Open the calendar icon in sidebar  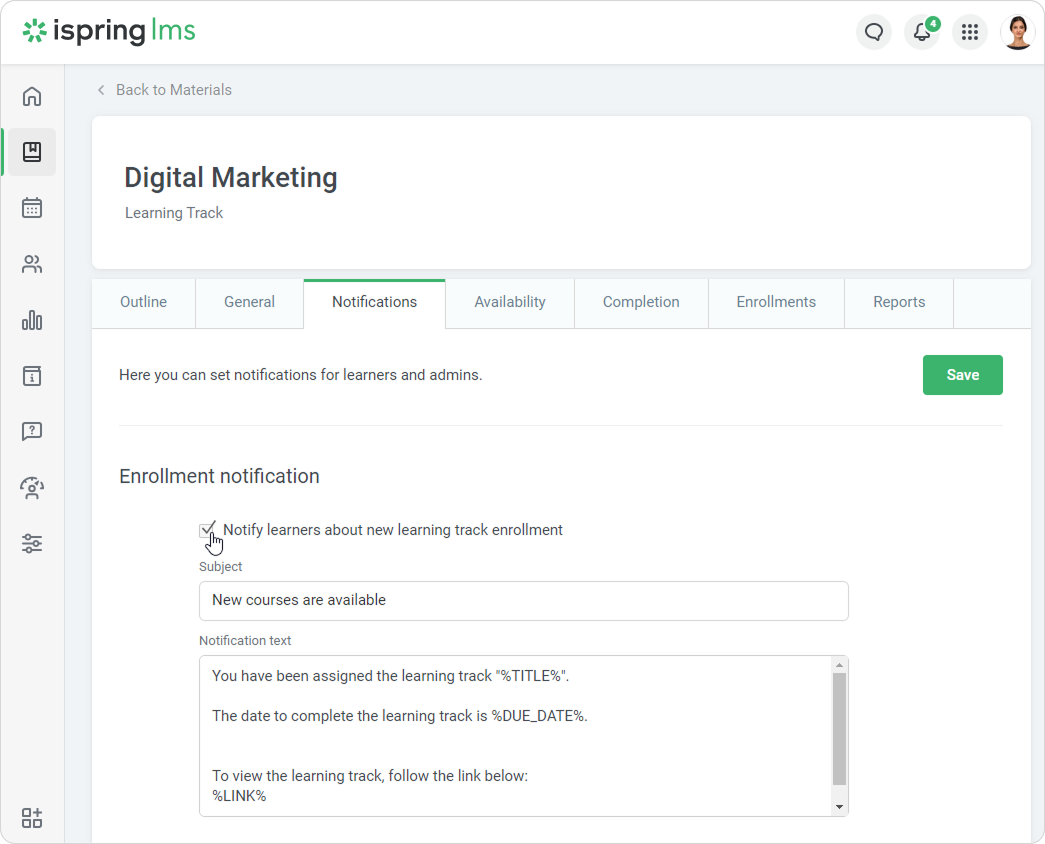(32, 208)
